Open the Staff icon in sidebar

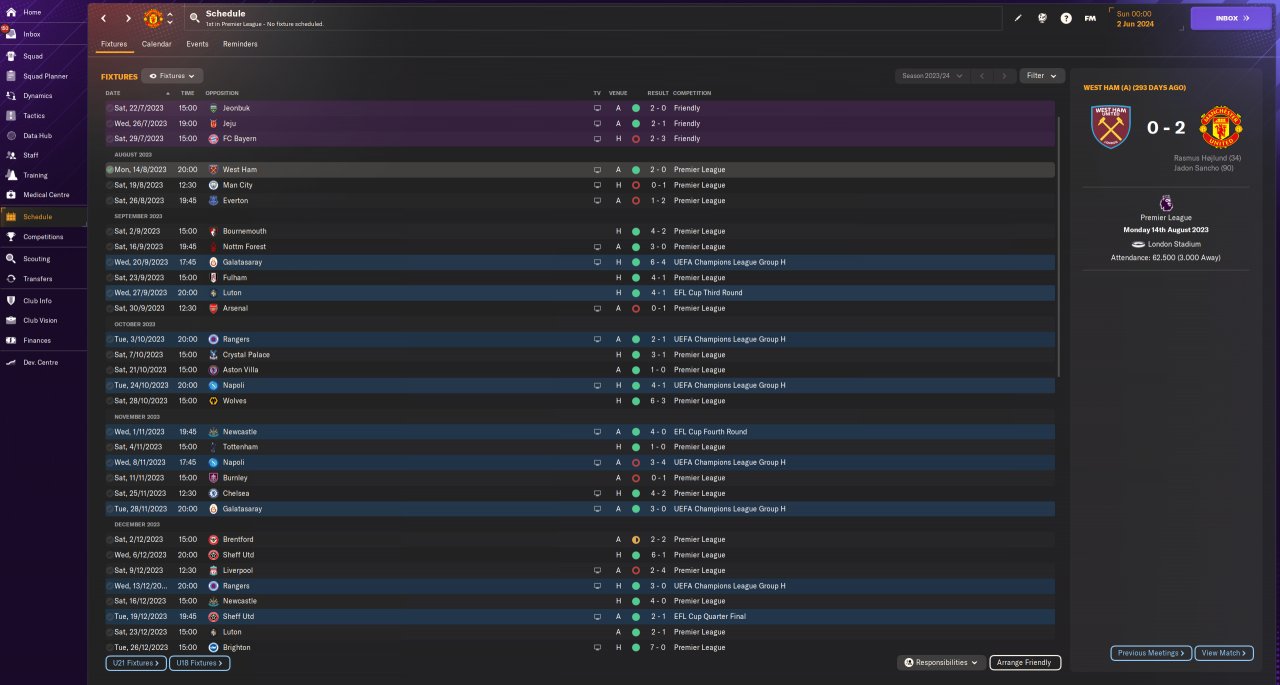pos(11,155)
